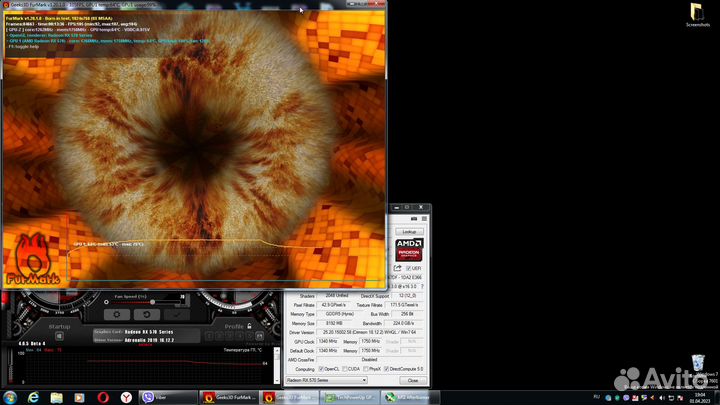720x405 pixels.
Task: Open GPU-Z hamburger menu icon
Action: coord(424,219)
